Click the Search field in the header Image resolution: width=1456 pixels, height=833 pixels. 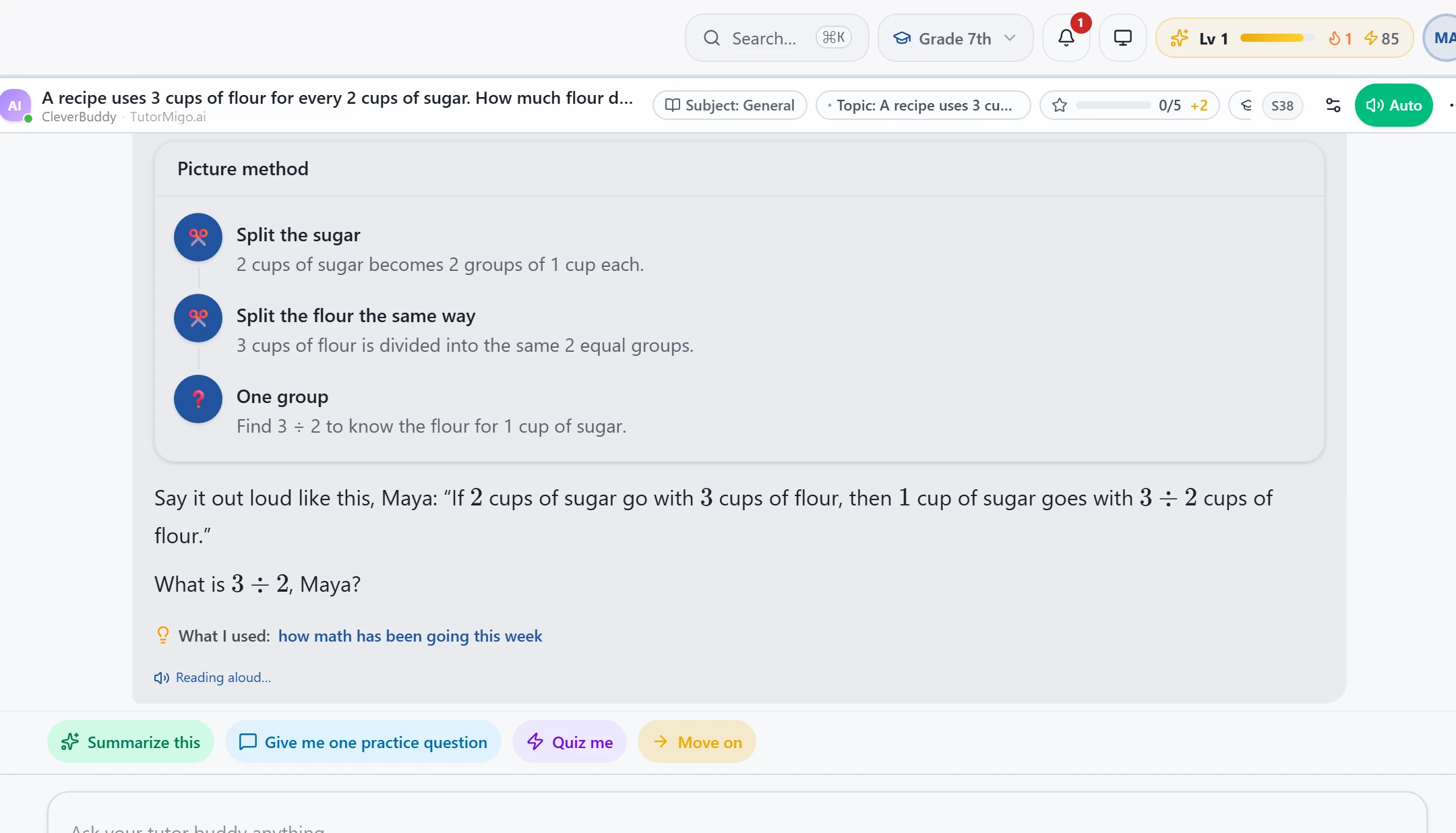coord(777,38)
